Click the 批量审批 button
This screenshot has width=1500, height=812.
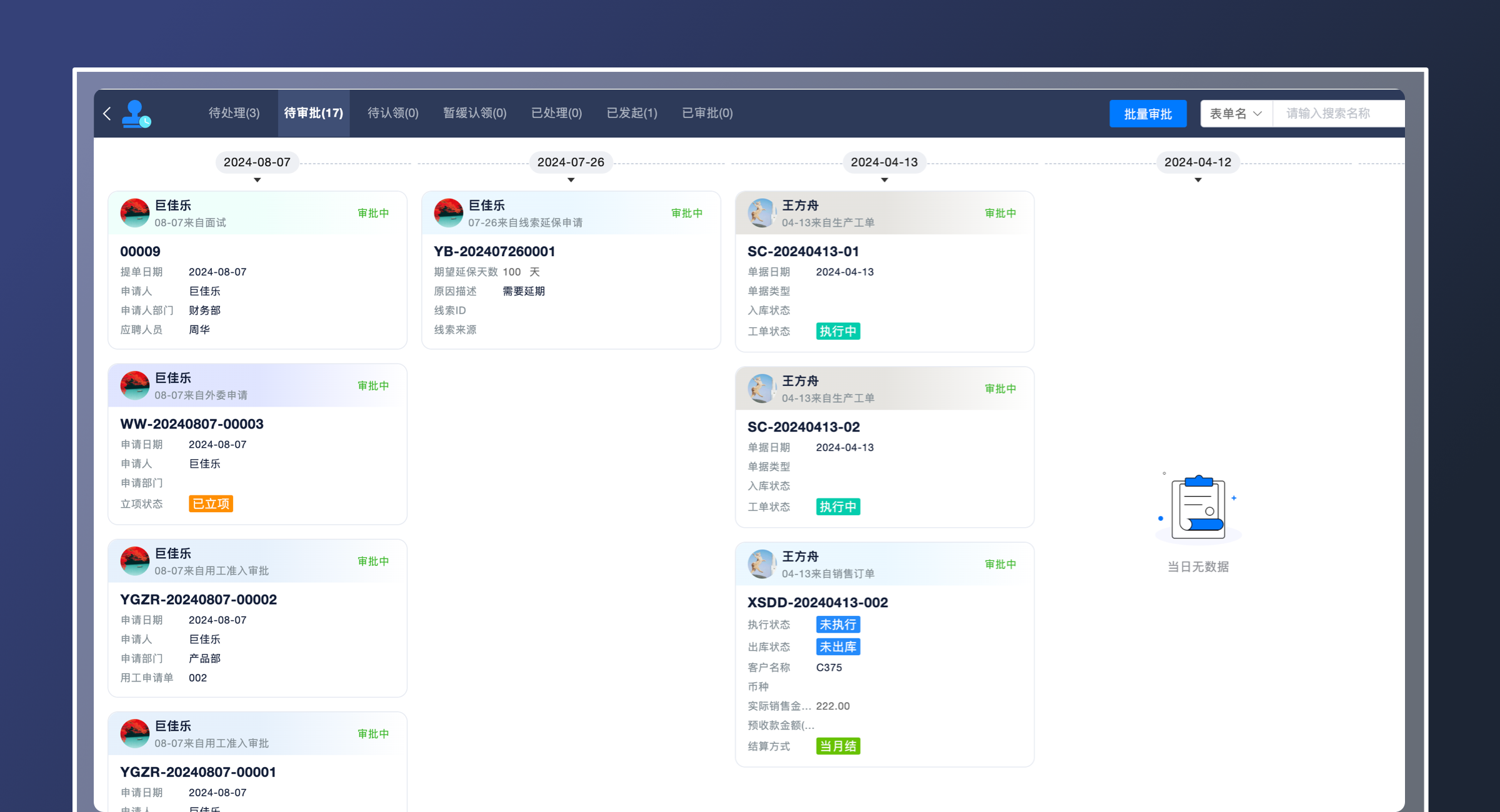pyautogui.click(x=1147, y=114)
